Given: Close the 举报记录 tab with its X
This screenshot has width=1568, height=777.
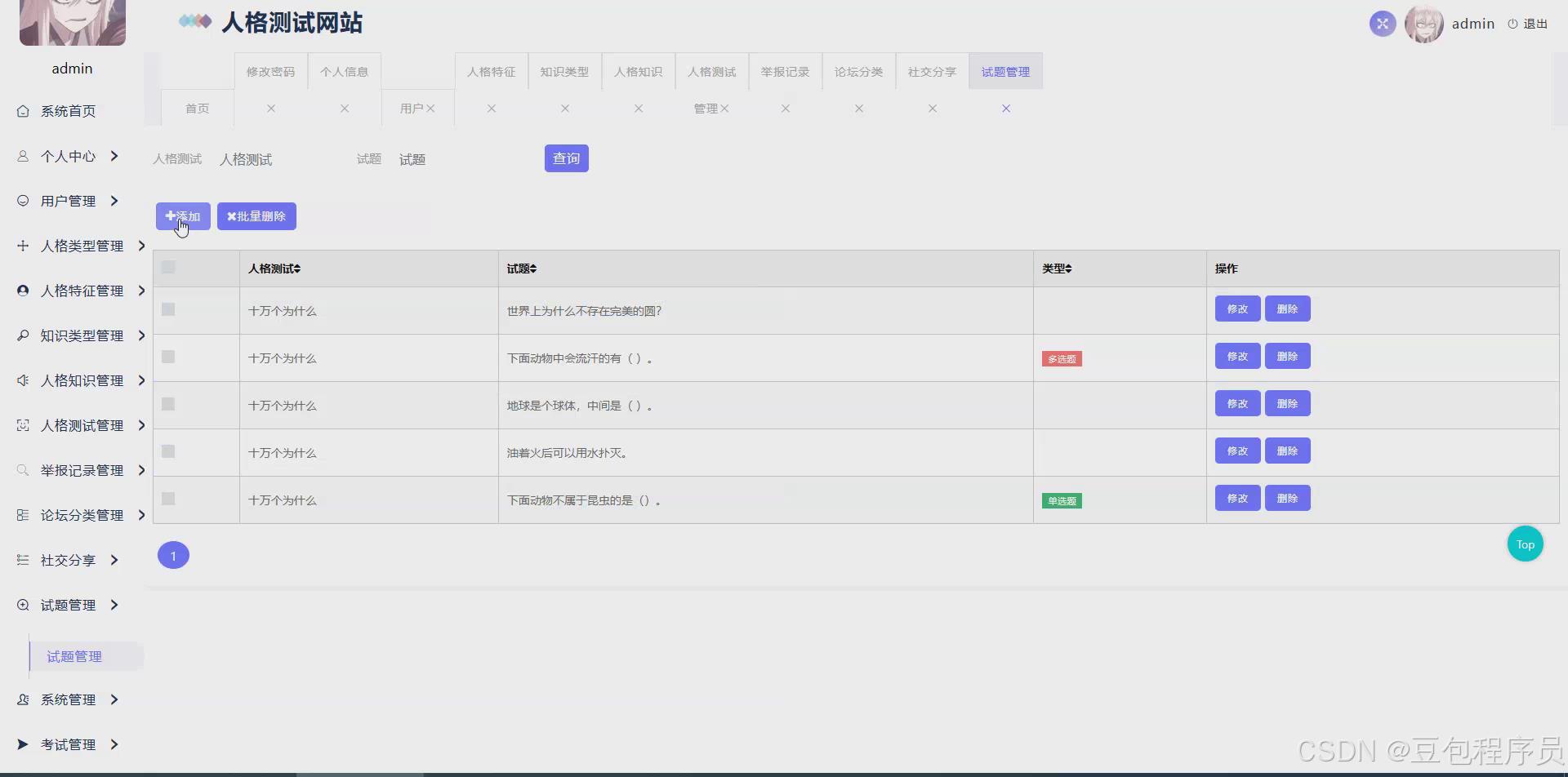Looking at the screenshot, I should pyautogui.click(x=786, y=109).
